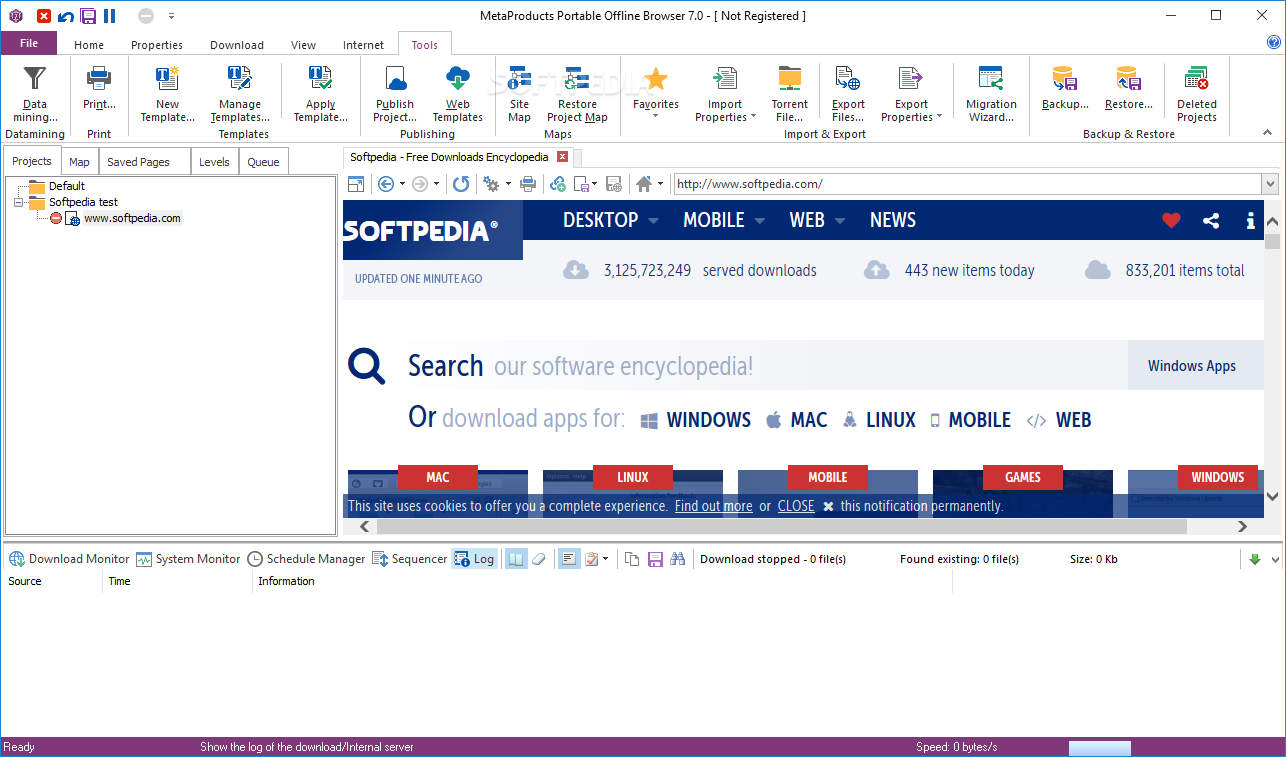The height and width of the screenshot is (757, 1286).
Task: Toggle the text lines log view button
Action: (x=568, y=559)
